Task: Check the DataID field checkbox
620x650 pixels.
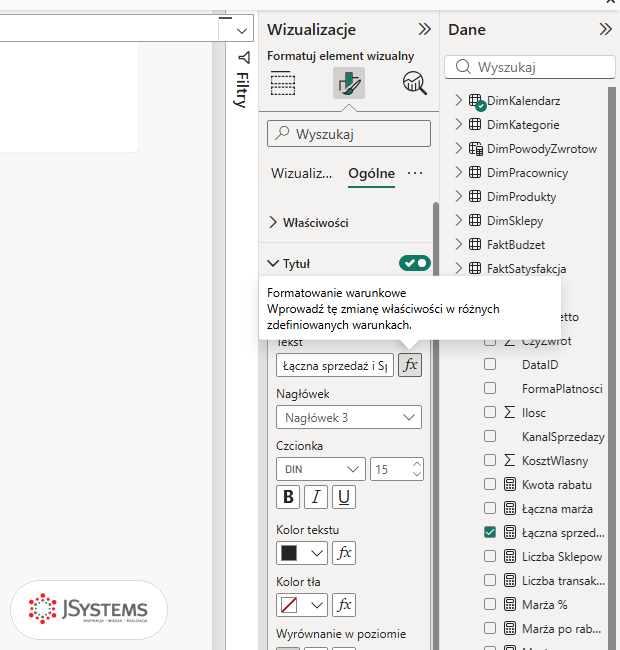Action: coord(490,364)
